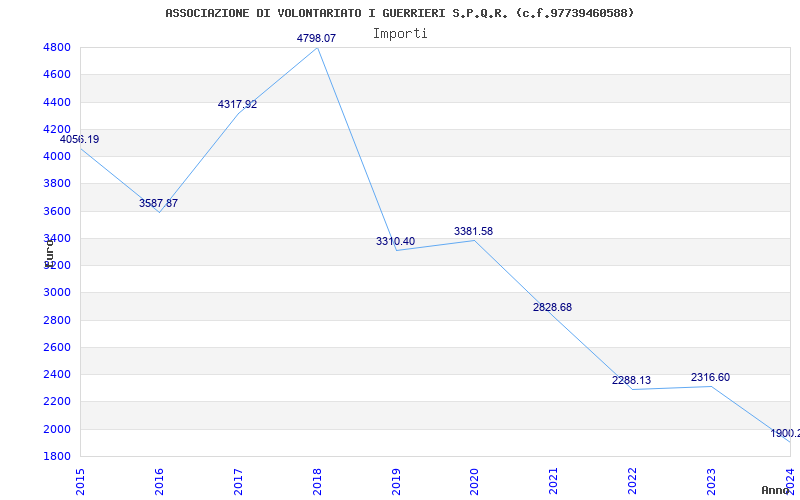Viewport: 800px width, 500px height.
Task: Click the Importi subtitle
Action: [400, 34]
